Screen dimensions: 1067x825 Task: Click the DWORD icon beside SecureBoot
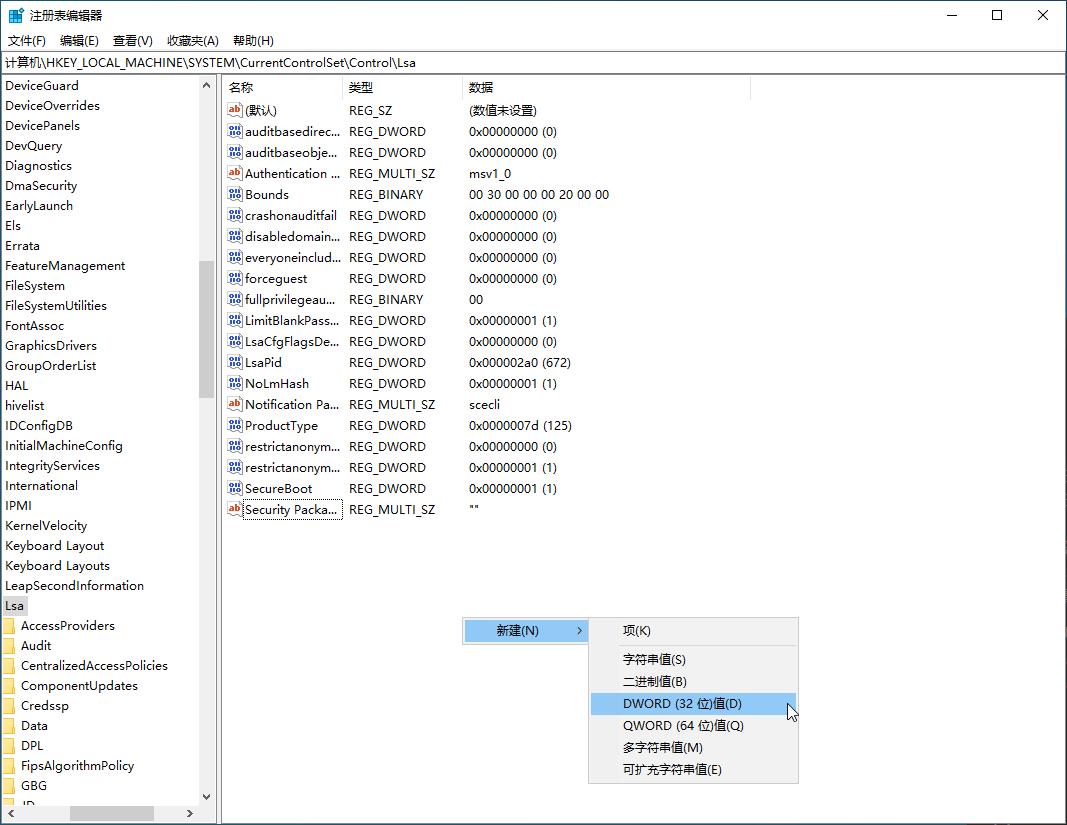point(233,488)
